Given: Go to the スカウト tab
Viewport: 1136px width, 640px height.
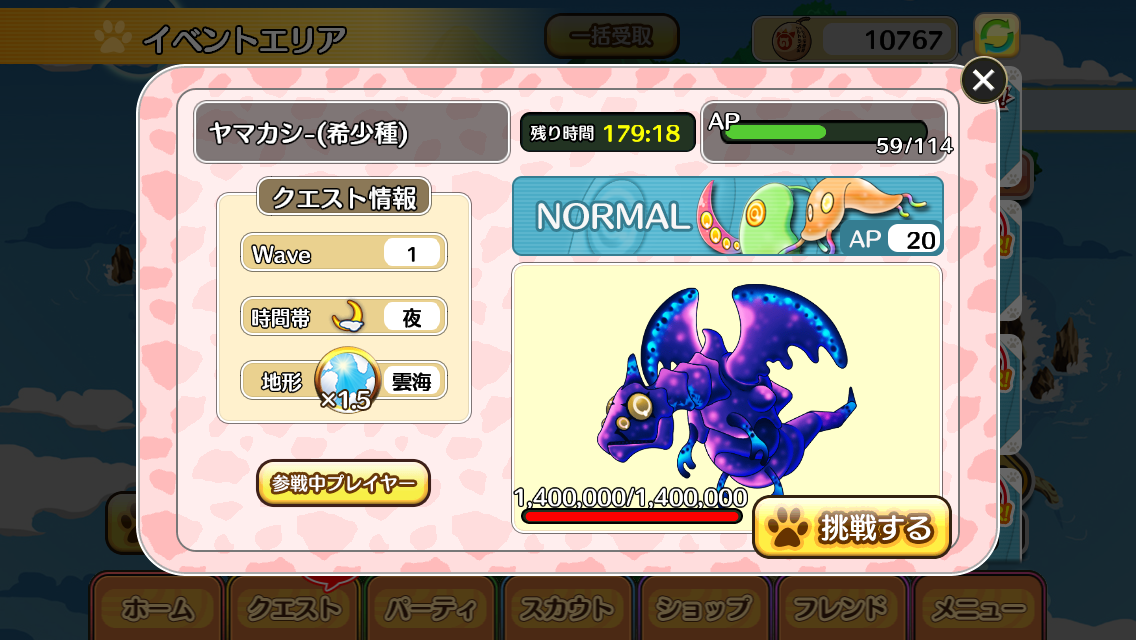Looking at the screenshot, I should 568,607.
